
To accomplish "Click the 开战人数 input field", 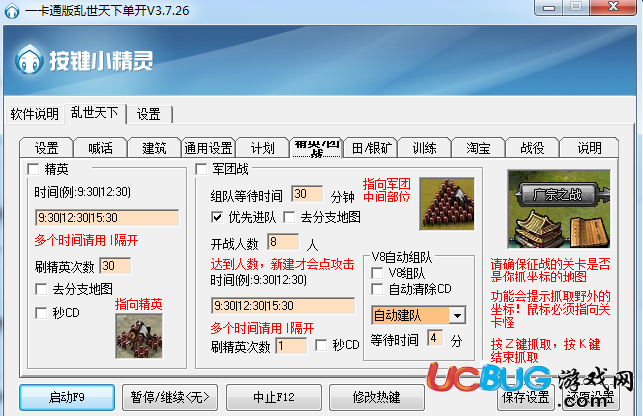I will point(283,242).
